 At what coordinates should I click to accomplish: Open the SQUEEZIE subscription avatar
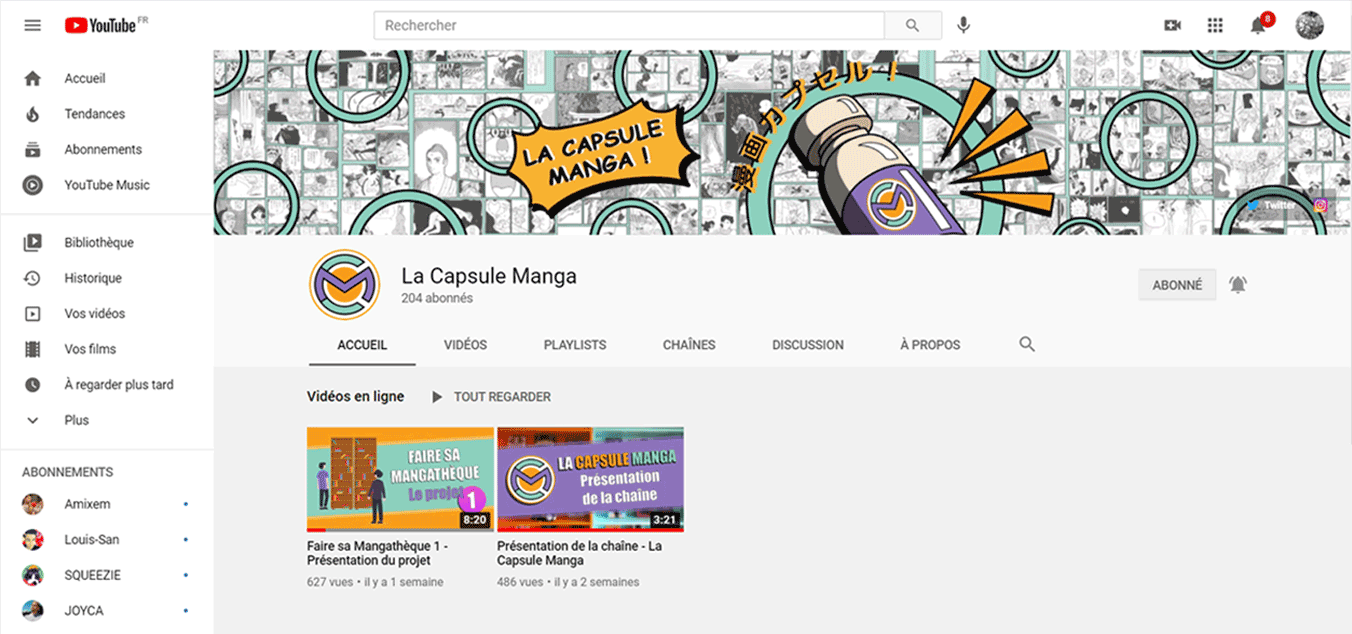coord(33,575)
